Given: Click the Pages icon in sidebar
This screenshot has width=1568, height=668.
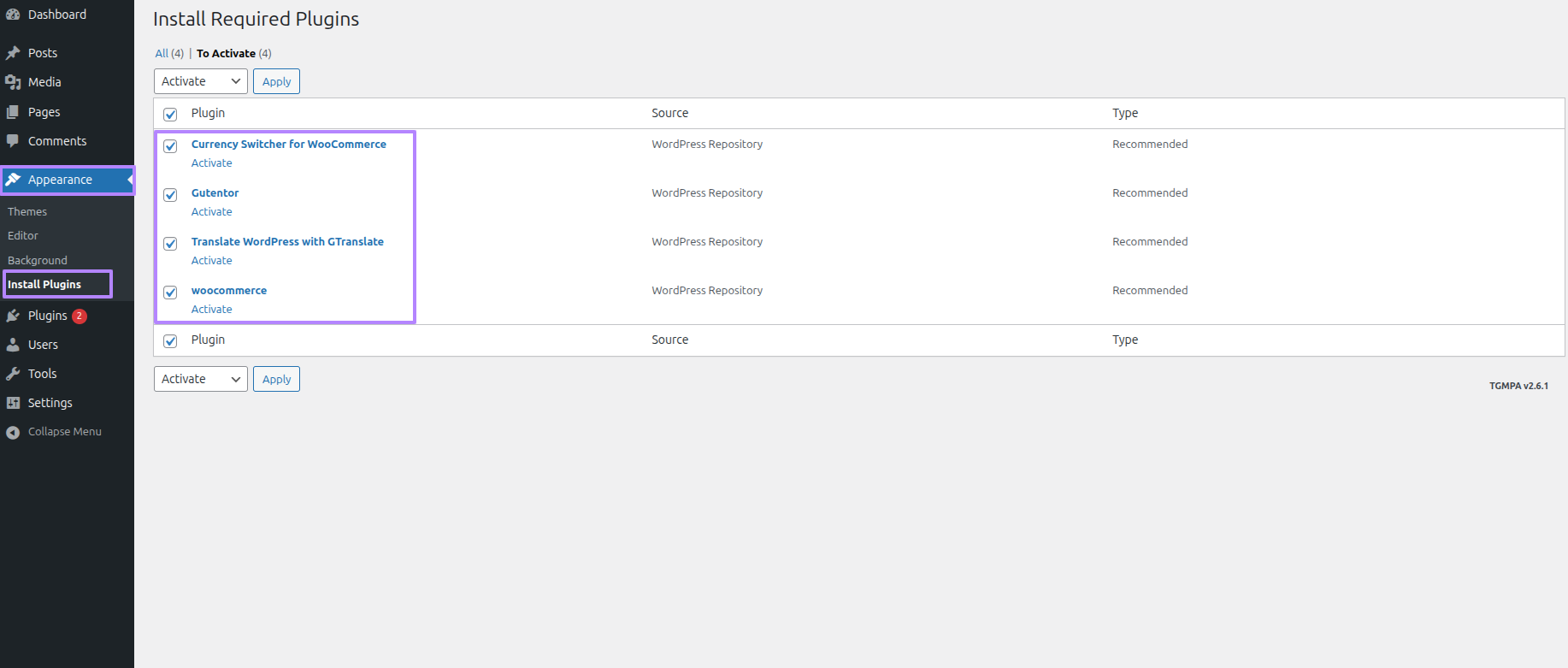Looking at the screenshot, I should pos(13,112).
